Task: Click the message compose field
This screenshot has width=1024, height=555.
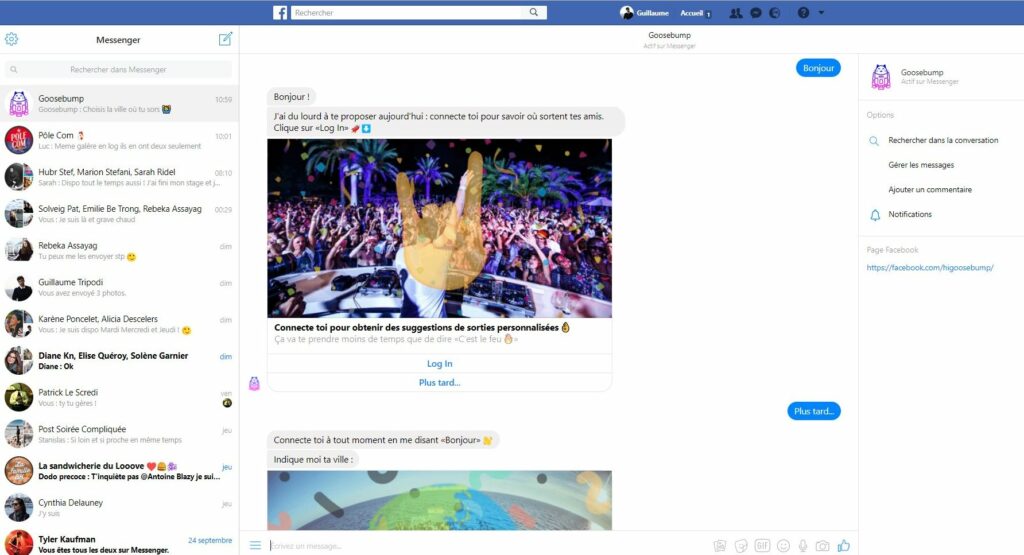Action: (x=487, y=546)
